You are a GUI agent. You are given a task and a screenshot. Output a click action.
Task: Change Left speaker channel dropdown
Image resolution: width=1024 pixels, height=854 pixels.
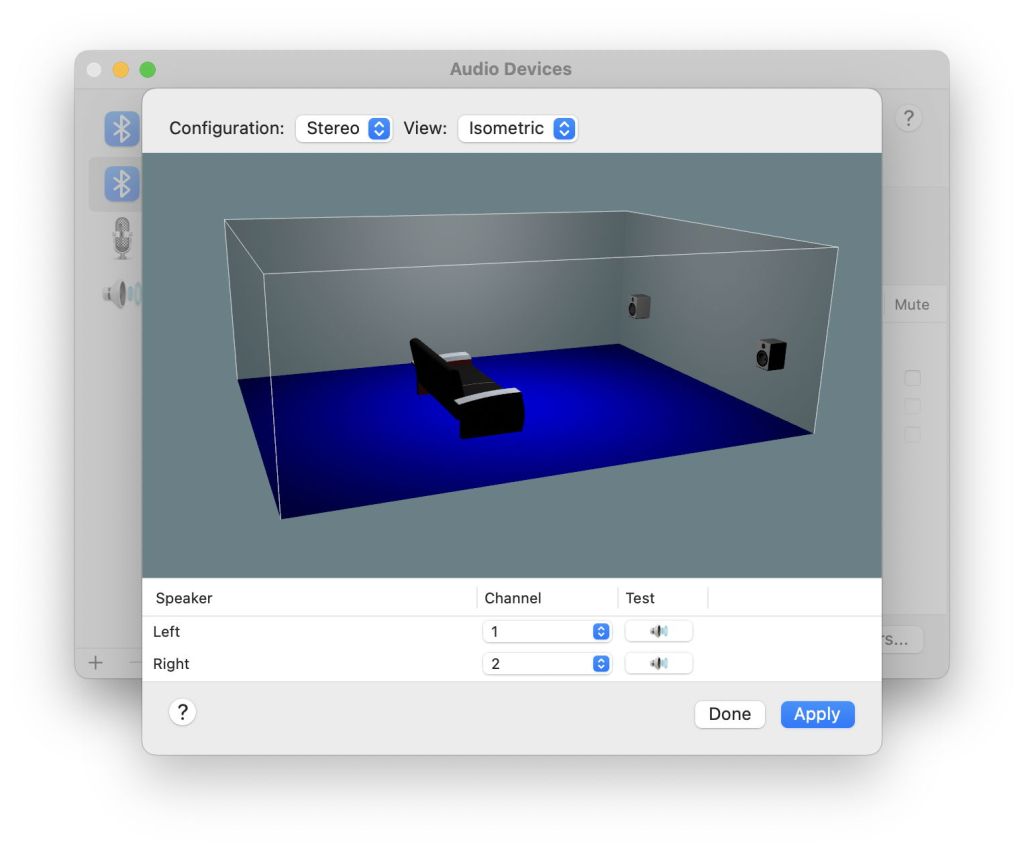click(546, 632)
